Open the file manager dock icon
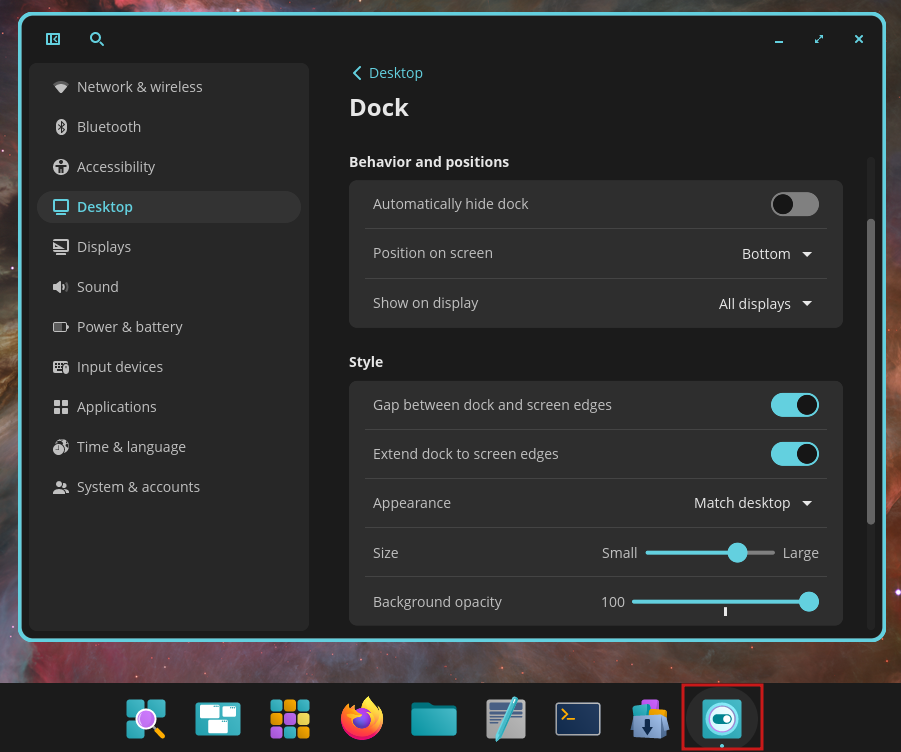 [x=433, y=718]
